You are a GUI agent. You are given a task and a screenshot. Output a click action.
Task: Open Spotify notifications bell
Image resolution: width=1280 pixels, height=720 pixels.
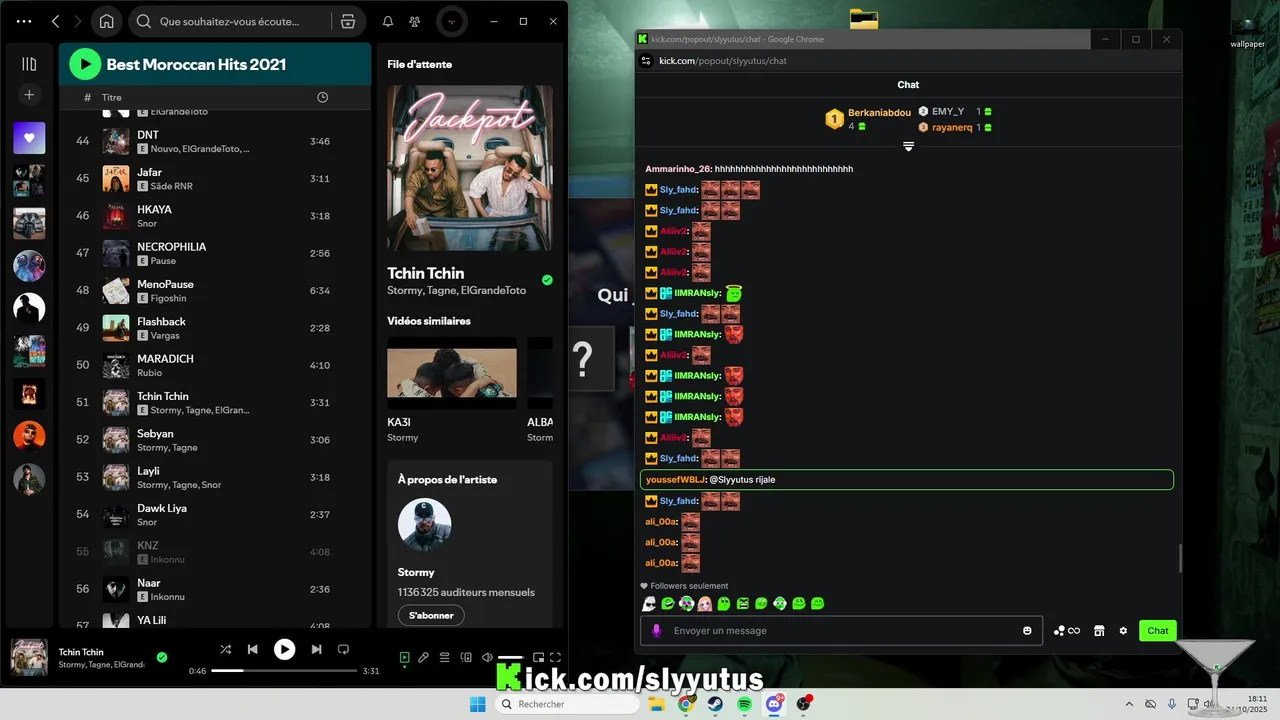click(388, 21)
